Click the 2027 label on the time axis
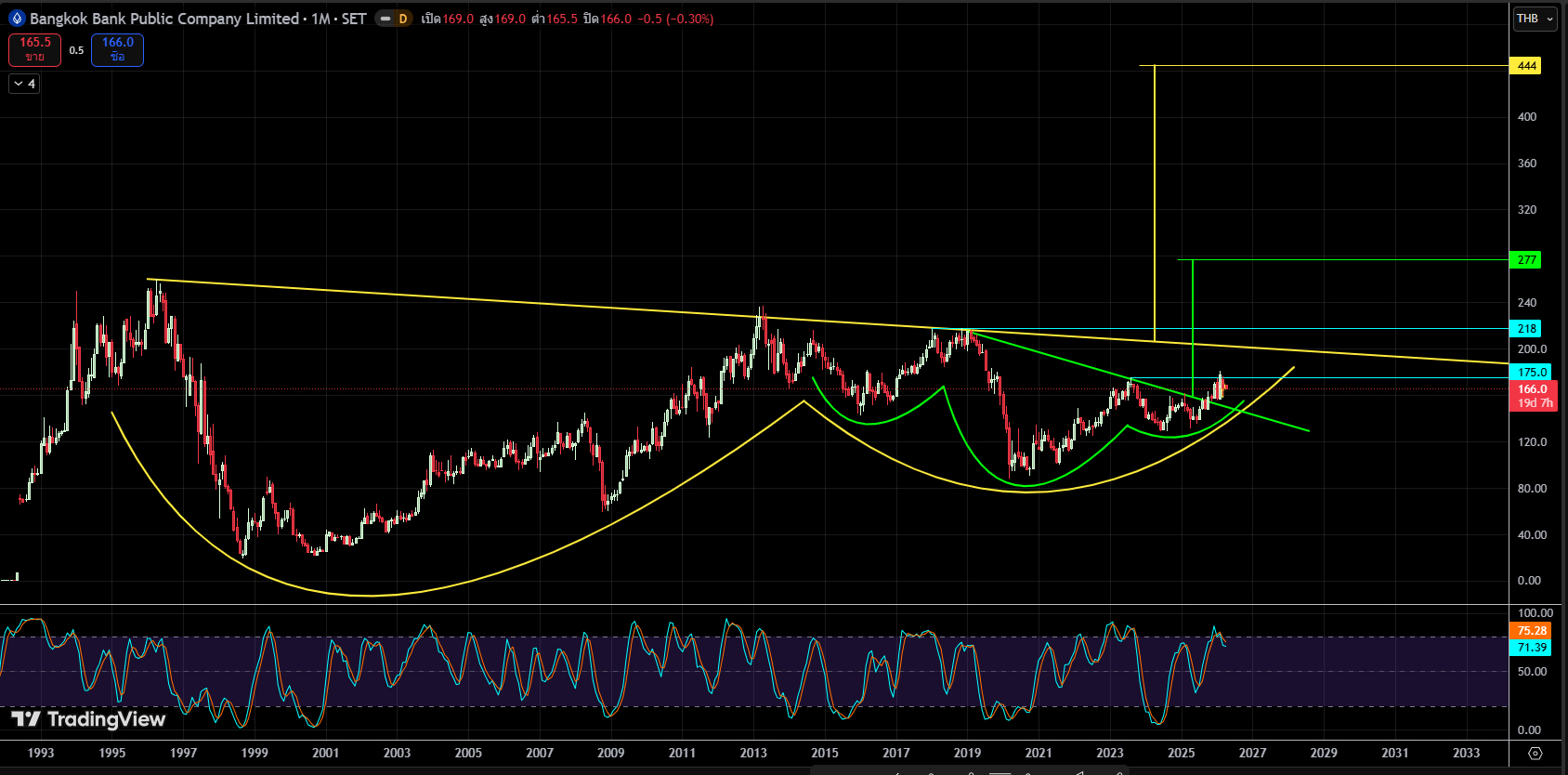Viewport: 1568px width, 775px height. pyautogui.click(x=1252, y=753)
